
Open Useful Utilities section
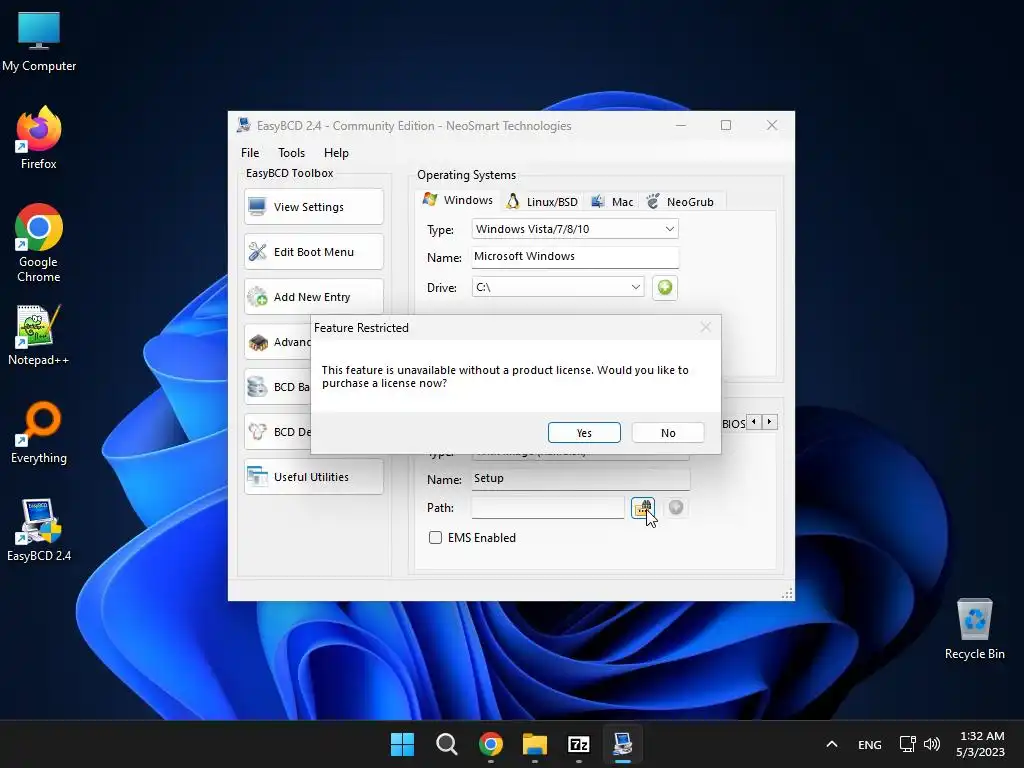[x=313, y=477]
